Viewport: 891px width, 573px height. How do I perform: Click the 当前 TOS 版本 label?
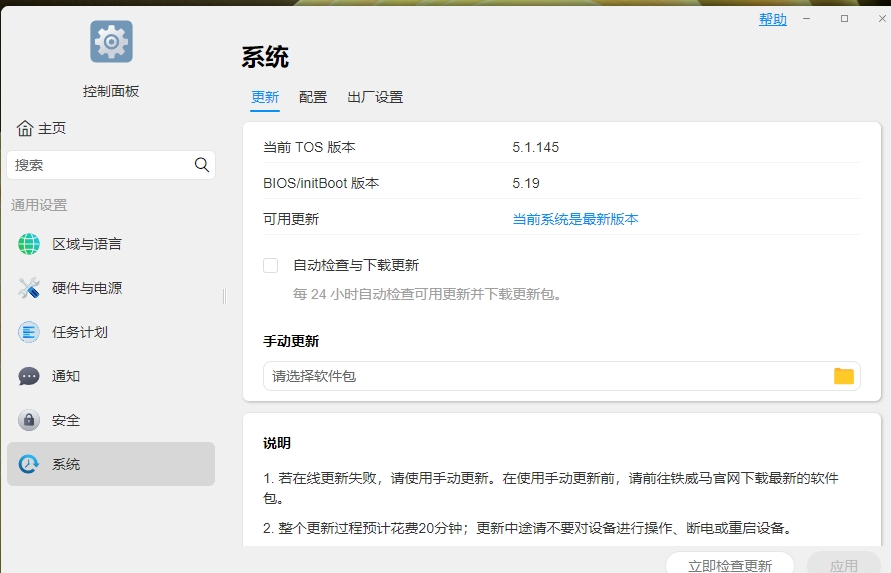309,147
